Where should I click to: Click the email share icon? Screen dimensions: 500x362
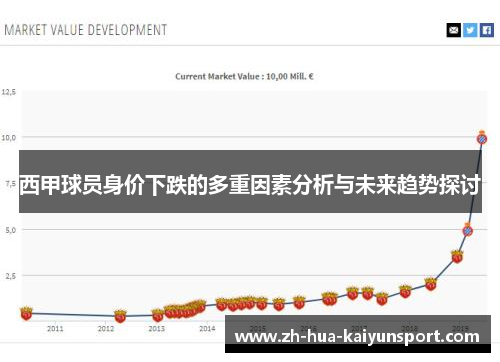pyautogui.click(x=454, y=30)
